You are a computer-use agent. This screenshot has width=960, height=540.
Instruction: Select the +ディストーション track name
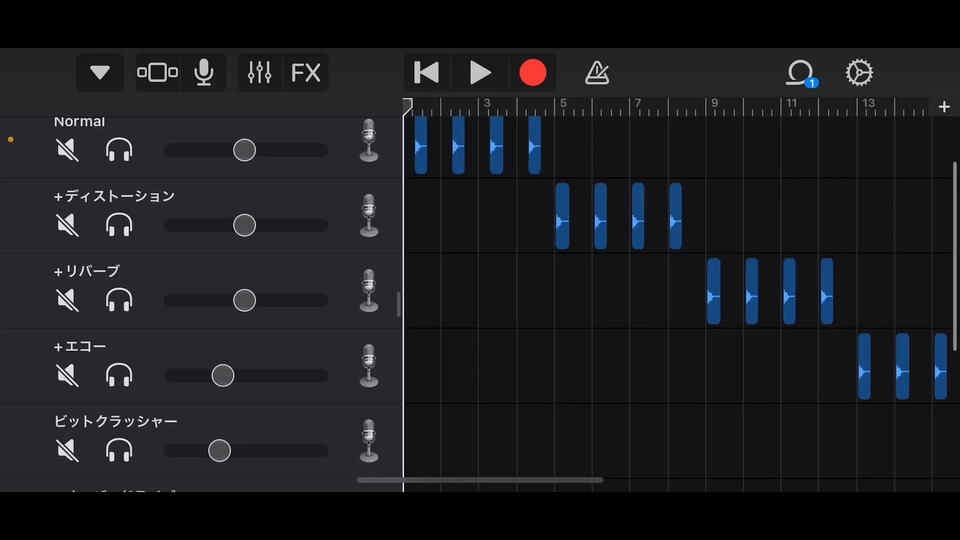click(x=114, y=197)
